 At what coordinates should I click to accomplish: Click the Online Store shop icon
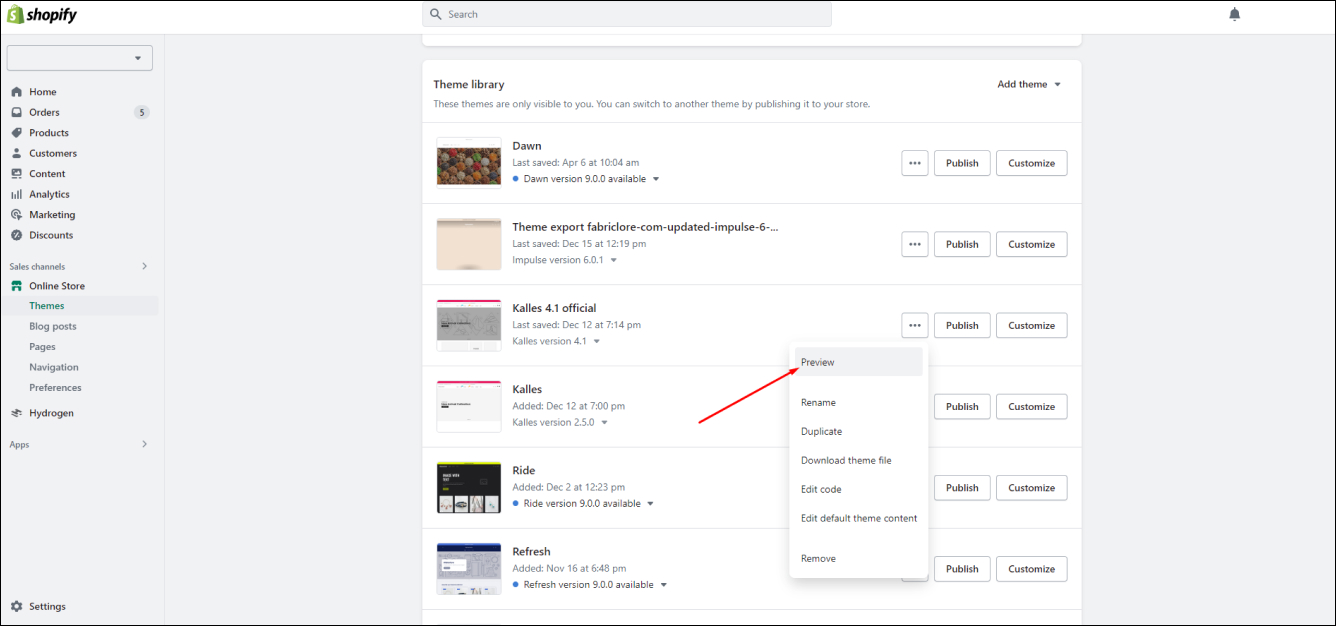click(17, 286)
